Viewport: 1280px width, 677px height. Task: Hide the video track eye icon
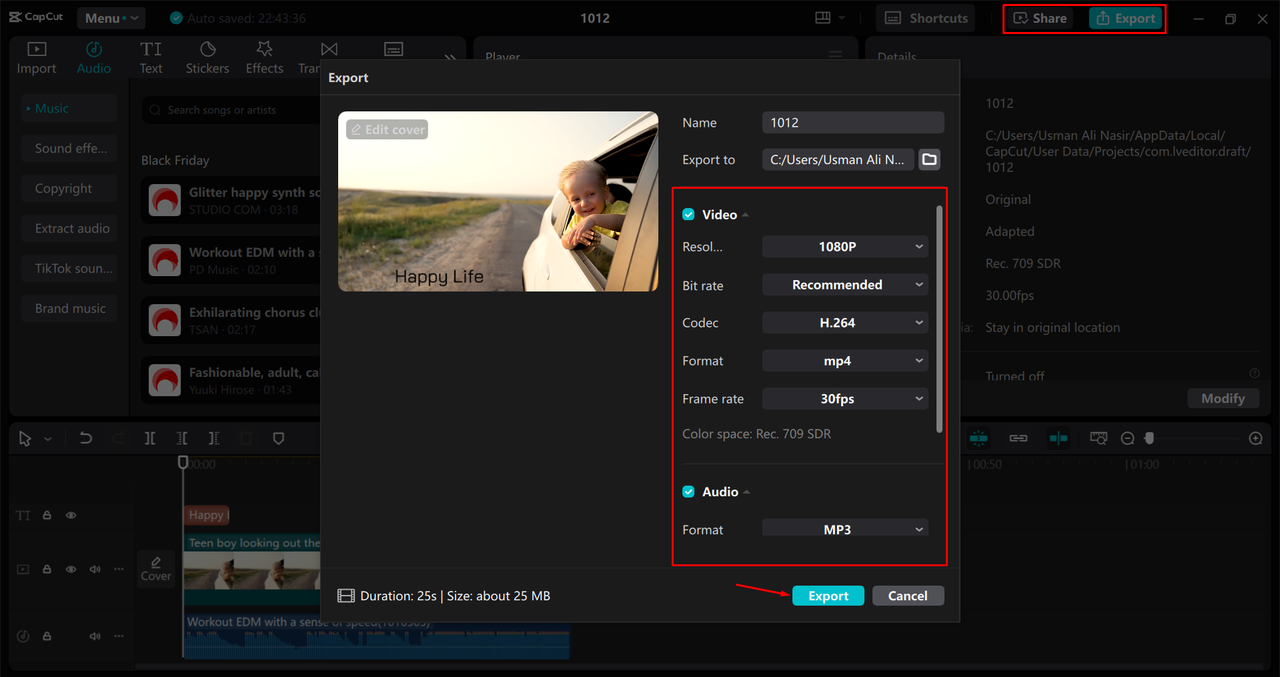click(x=71, y=569)
